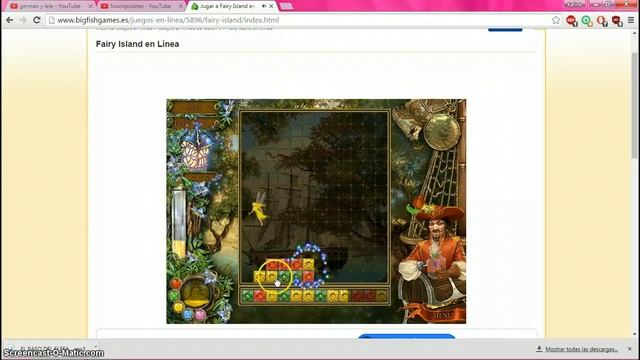Open the dark red shield extension icon
Screen dimensions: 640x360
click(x=617, y=20)
